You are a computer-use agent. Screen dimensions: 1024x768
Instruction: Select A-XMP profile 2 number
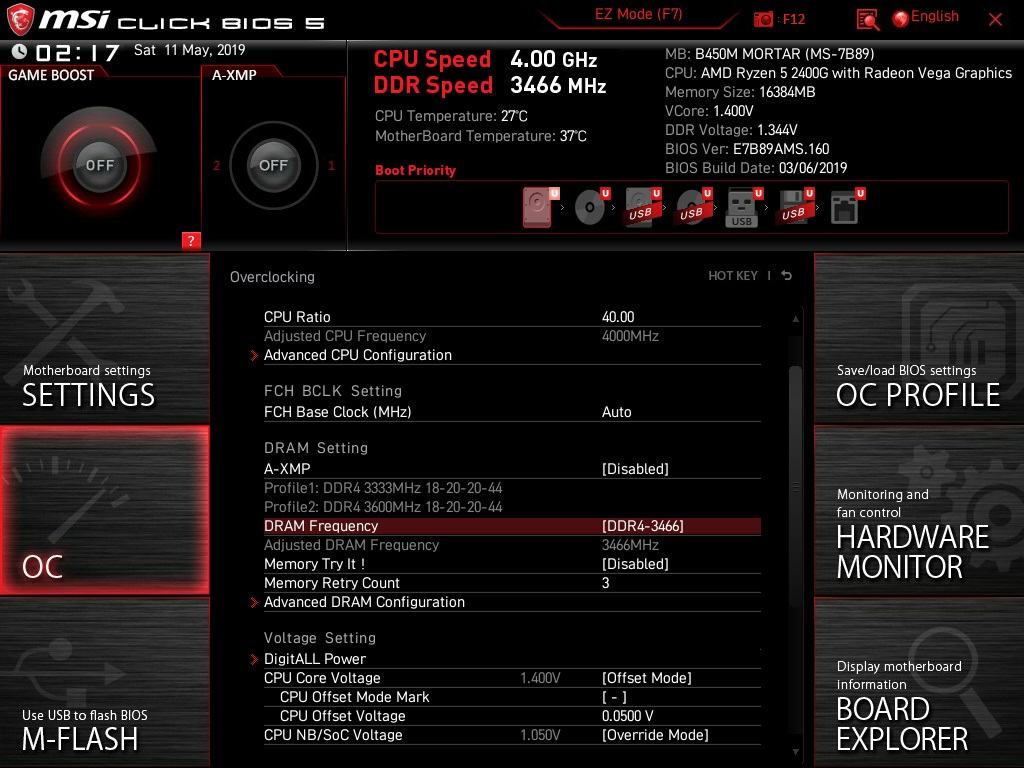[216, 165]
